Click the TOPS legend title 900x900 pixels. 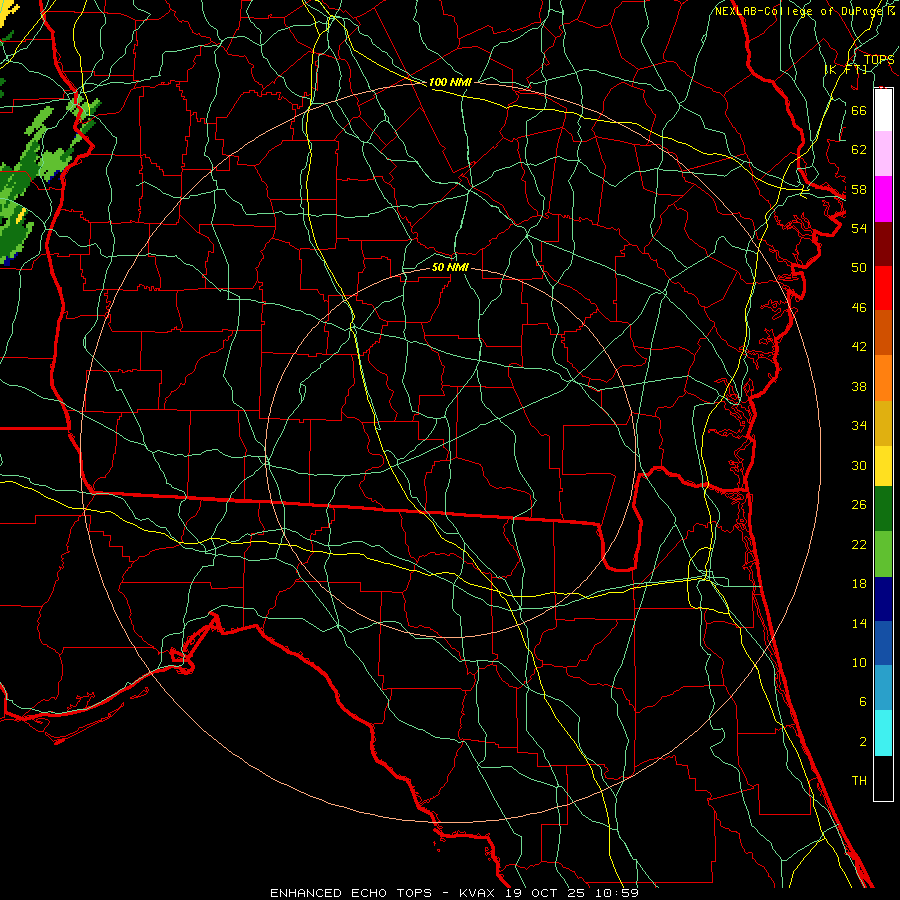click(x=879, y=60)
